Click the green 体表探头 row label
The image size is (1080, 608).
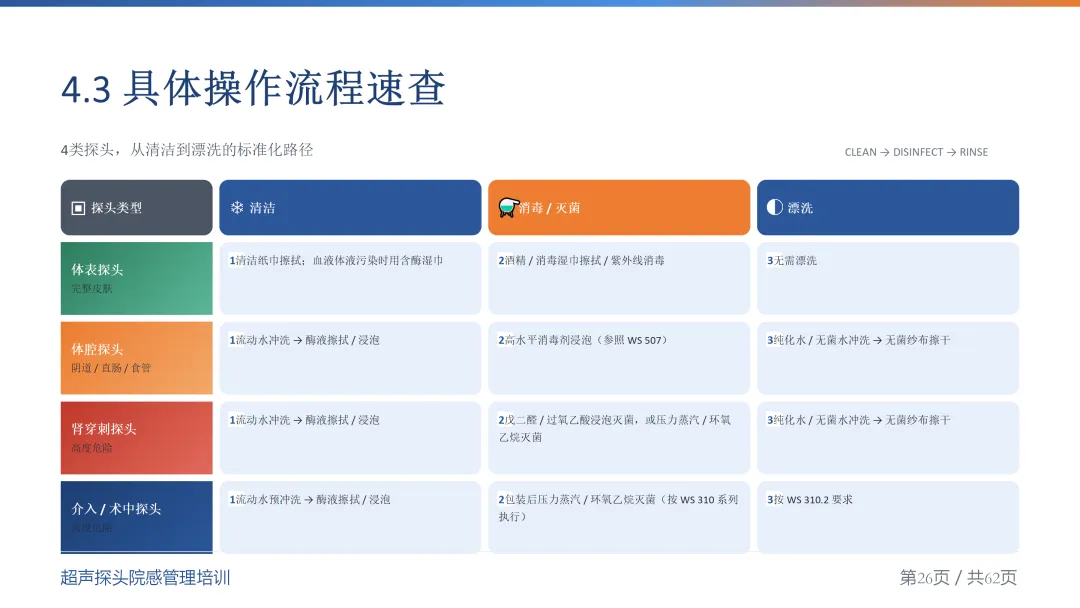coord(136,278)
